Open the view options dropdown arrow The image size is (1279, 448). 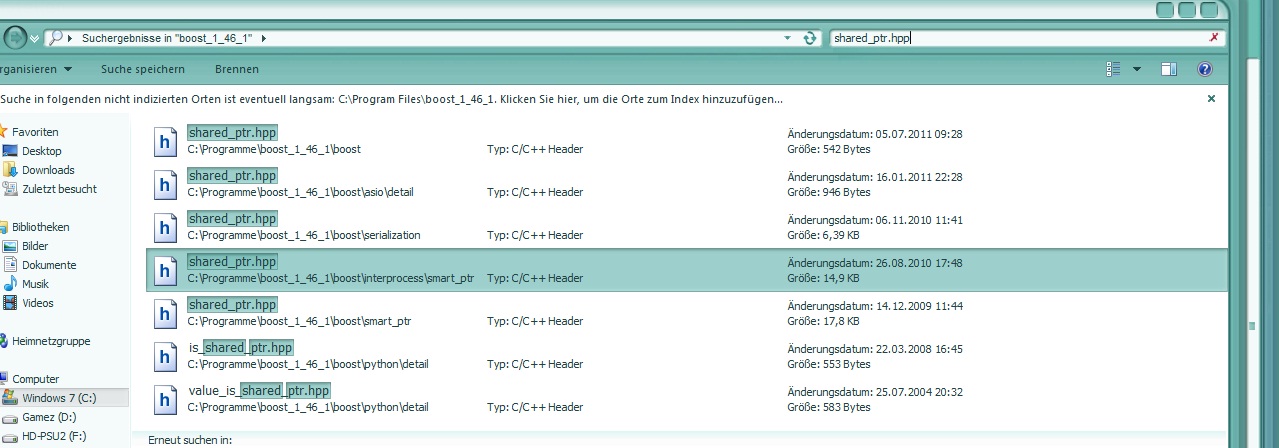[1137, 69]
